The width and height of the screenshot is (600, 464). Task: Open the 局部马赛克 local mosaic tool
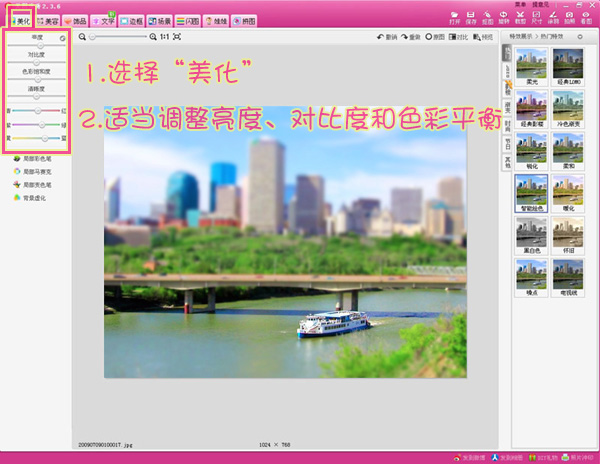35,171
